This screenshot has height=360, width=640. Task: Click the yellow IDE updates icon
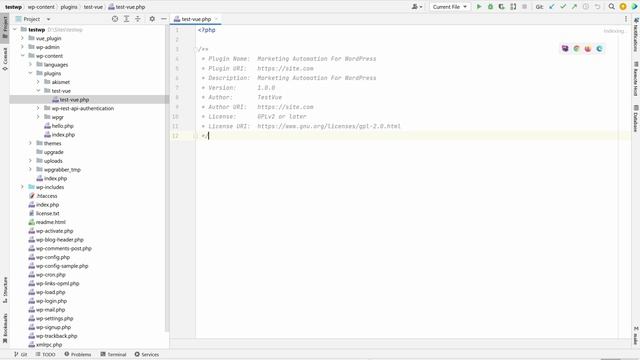[623, 7]
